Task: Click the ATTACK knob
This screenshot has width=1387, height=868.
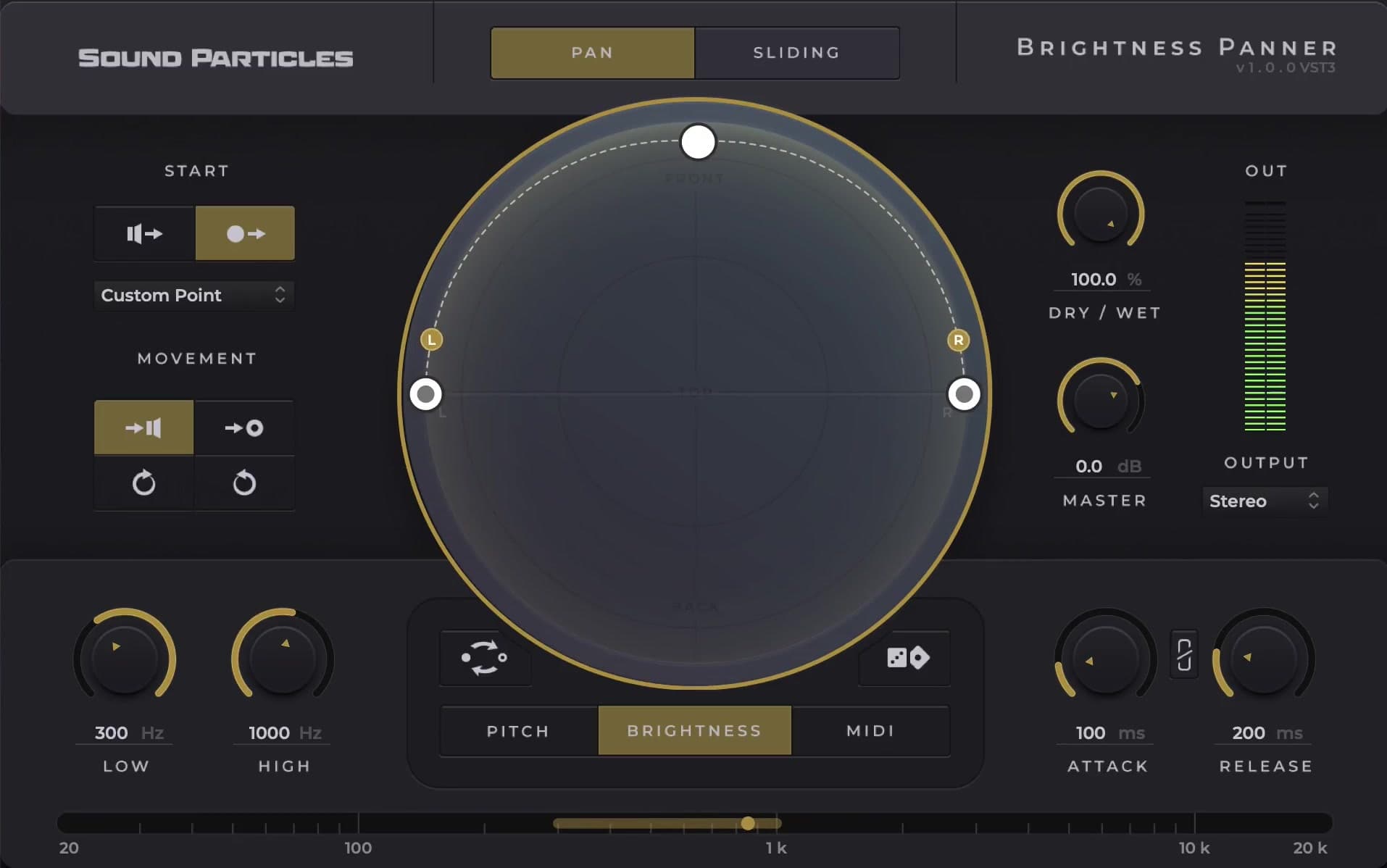Action: [x=1106, y=659]
